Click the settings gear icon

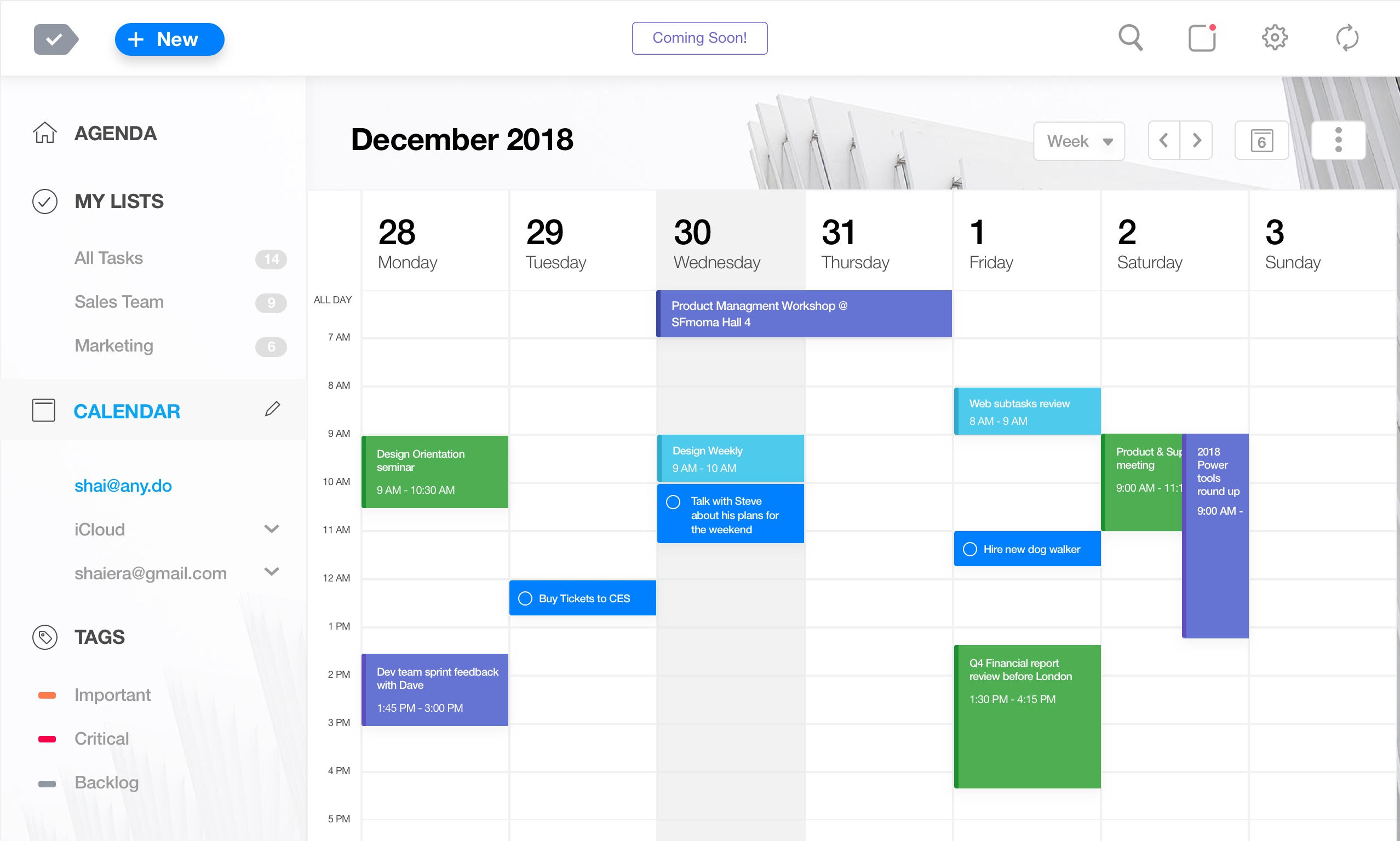pyautogui.click(x=1275, y=37)
